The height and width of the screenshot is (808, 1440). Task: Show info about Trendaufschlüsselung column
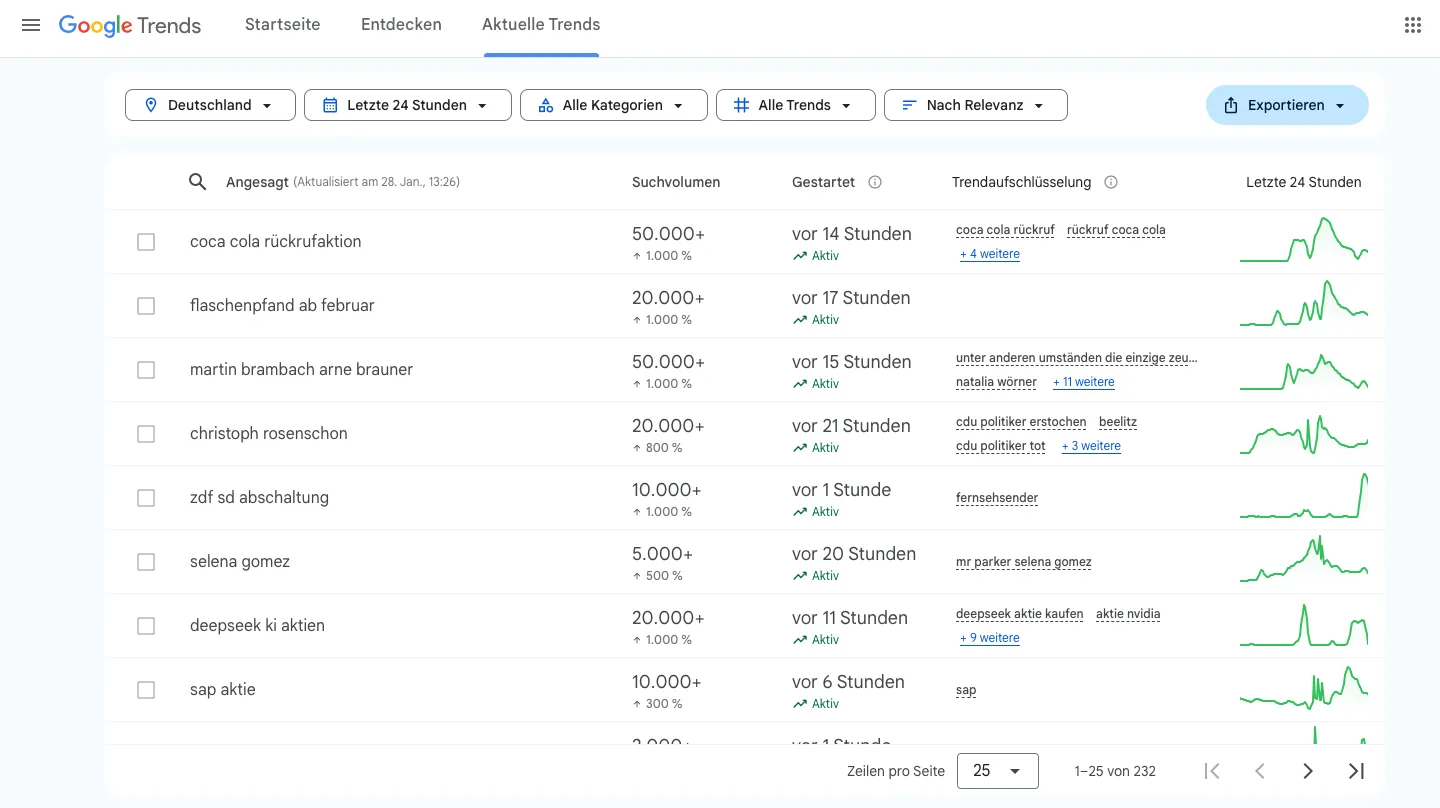pyautogui.click(x=1111, y=182)
